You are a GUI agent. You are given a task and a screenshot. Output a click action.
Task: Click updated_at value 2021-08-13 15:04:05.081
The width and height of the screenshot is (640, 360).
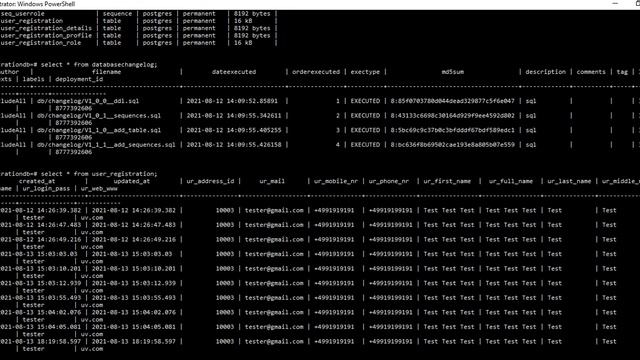click(133, 327)
